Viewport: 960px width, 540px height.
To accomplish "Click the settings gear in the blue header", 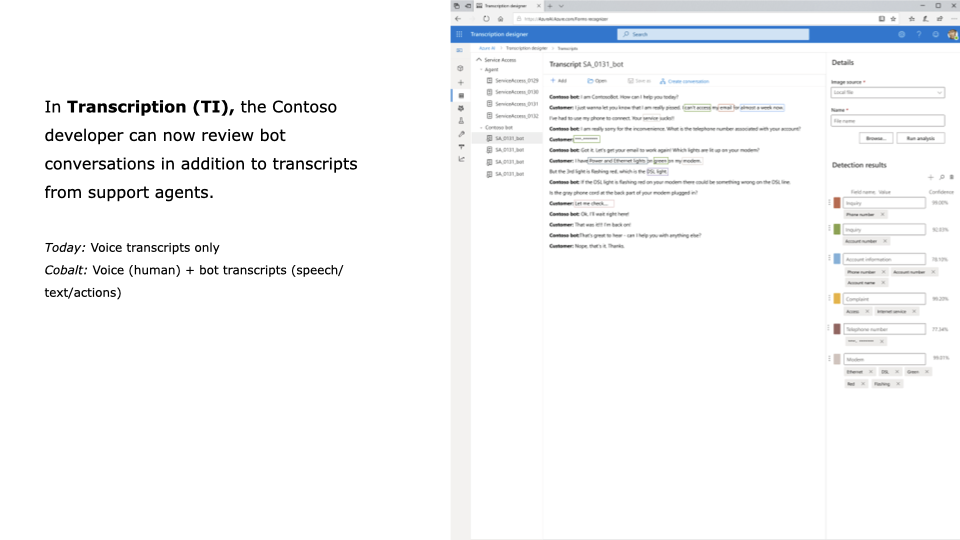I will click(901, 34).
